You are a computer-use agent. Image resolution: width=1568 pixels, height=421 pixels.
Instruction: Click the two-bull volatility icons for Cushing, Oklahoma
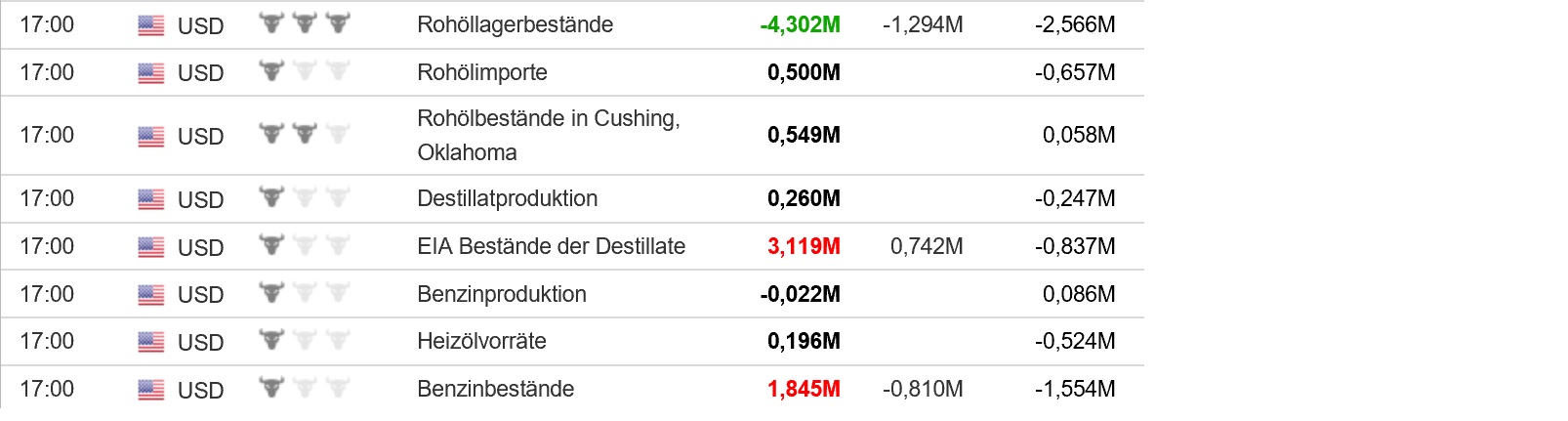pyautogui.click(x=288, y=134)
